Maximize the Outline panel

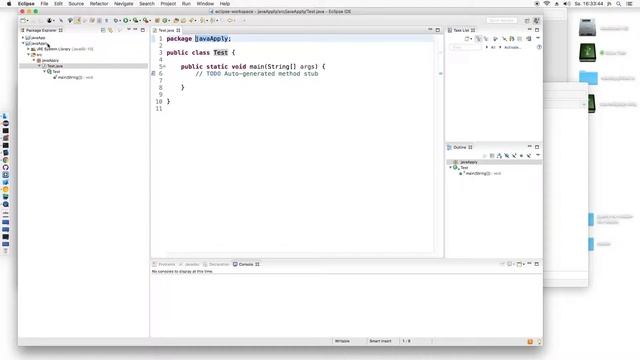click(x=537, y=147)
